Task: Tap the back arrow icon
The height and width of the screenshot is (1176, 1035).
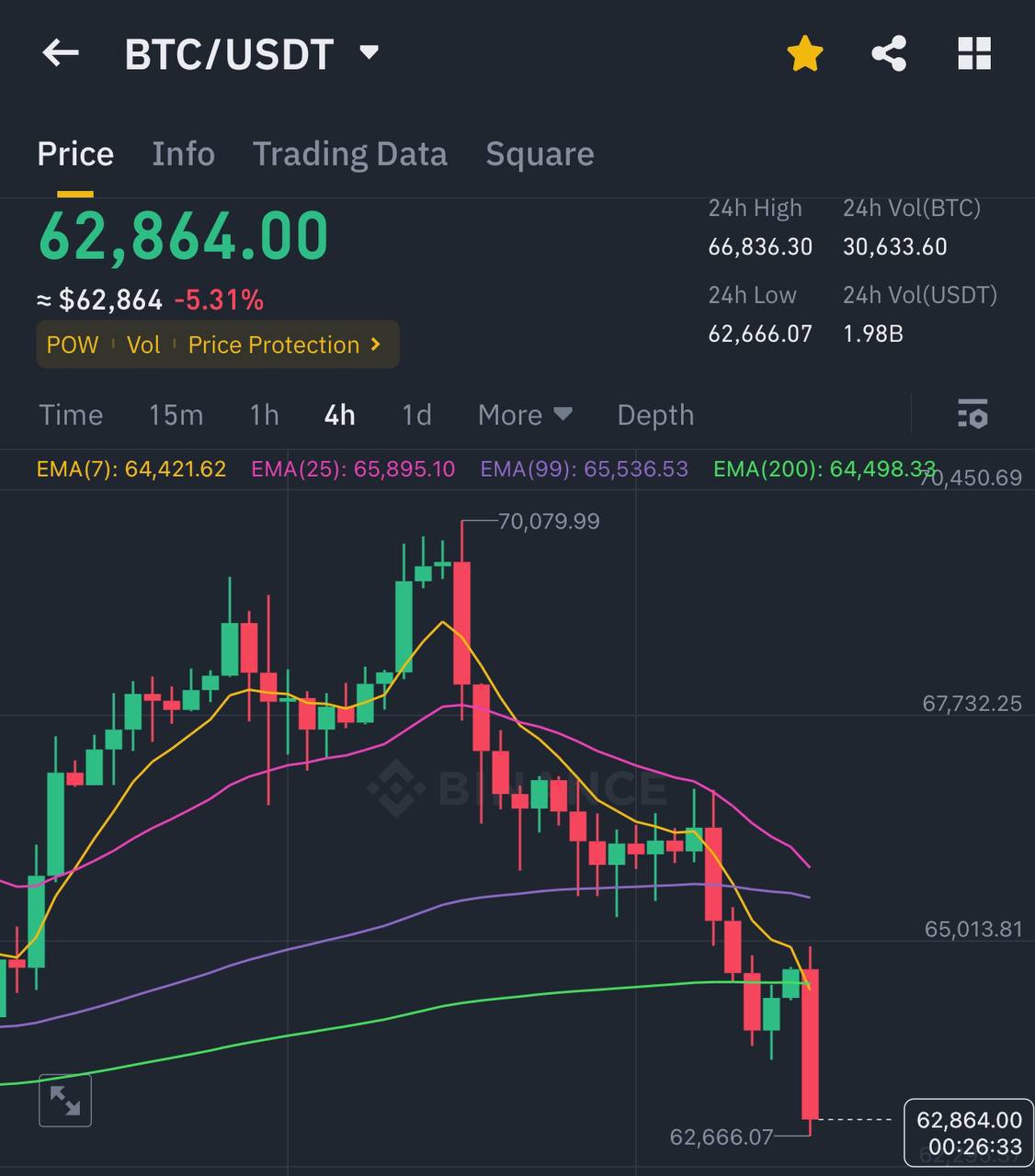Action: point(61,53)
